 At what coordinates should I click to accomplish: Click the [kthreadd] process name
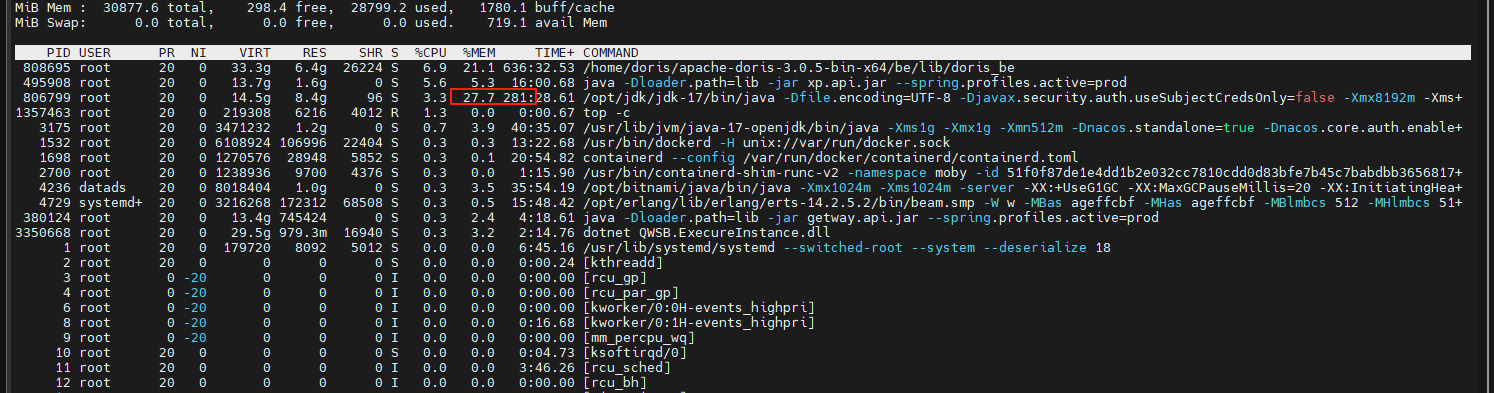[624, 262]
